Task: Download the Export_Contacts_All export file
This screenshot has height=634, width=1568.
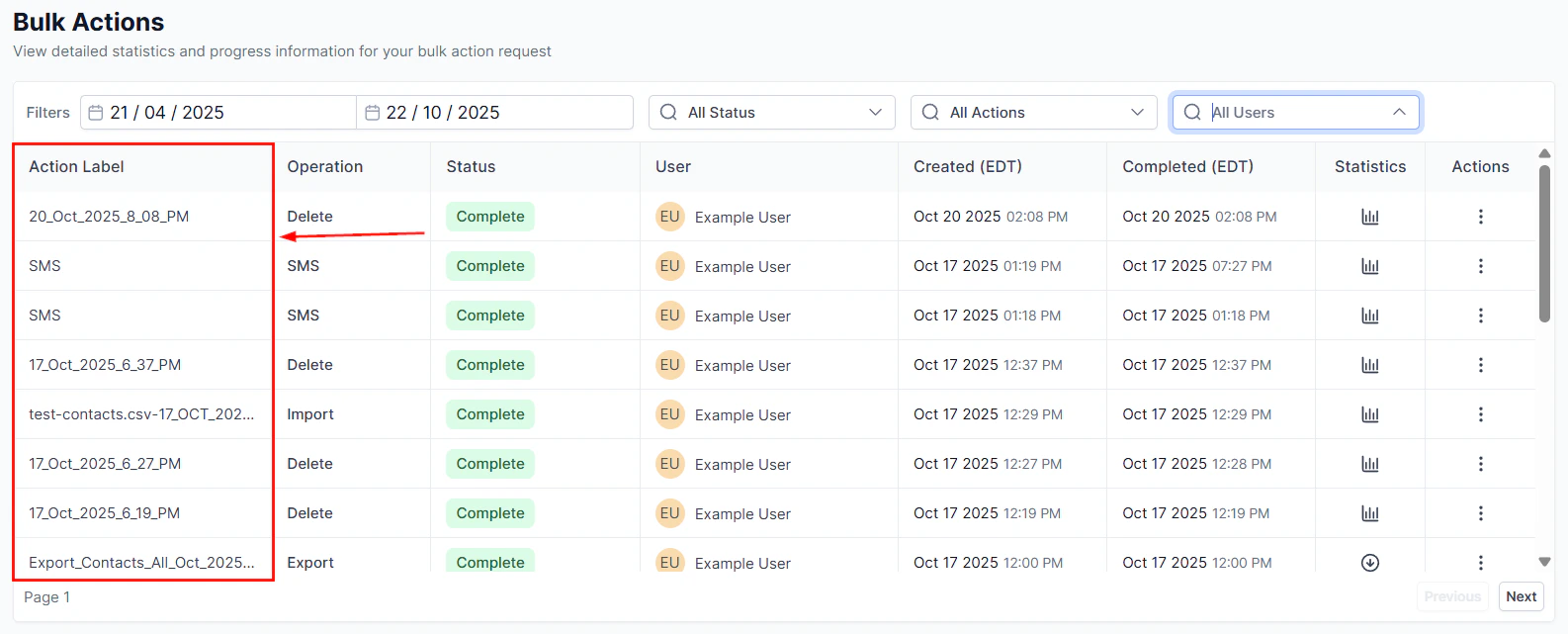Action: pyautogui.click(x=1369, y=563)
